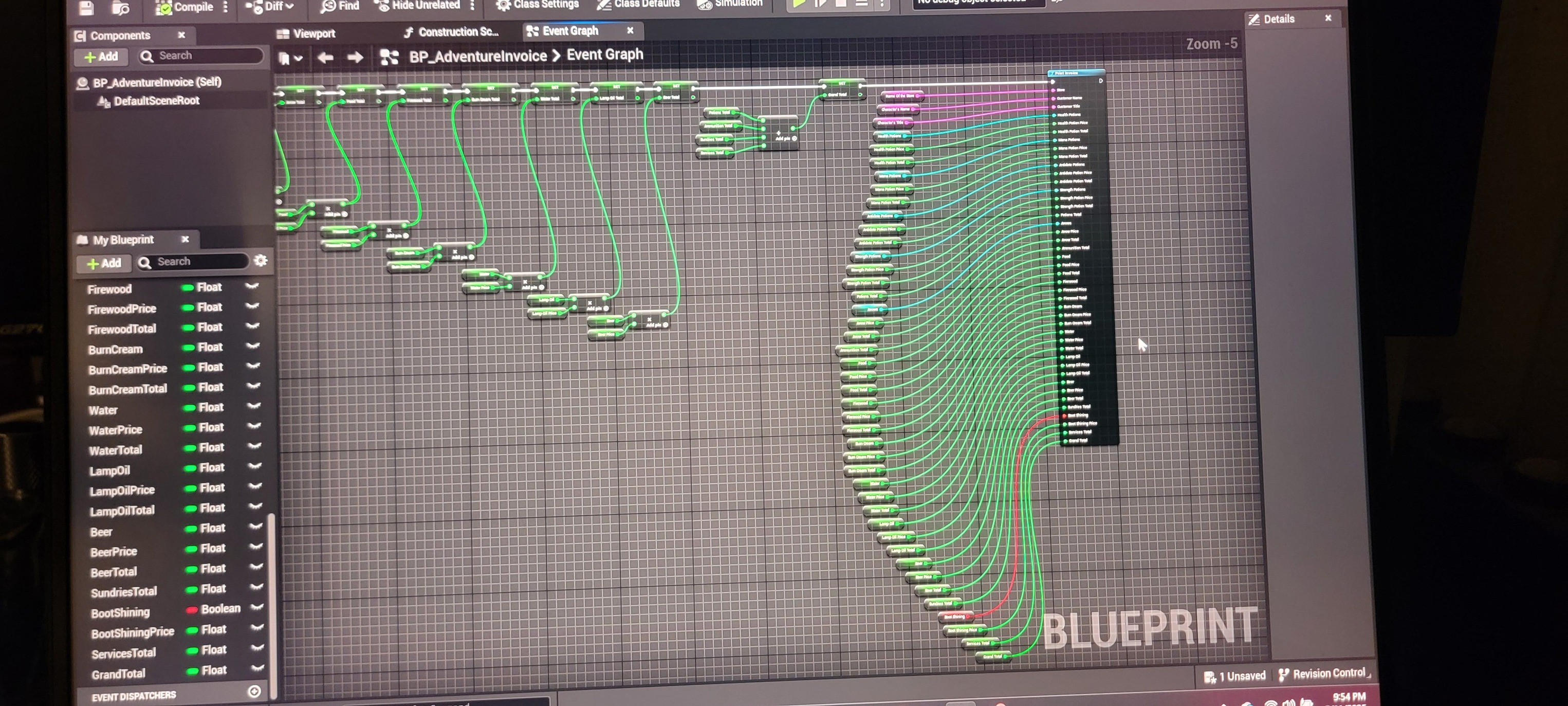
Task: Toggle the BeerTotal variable eye icon
Action: [256, 567]
